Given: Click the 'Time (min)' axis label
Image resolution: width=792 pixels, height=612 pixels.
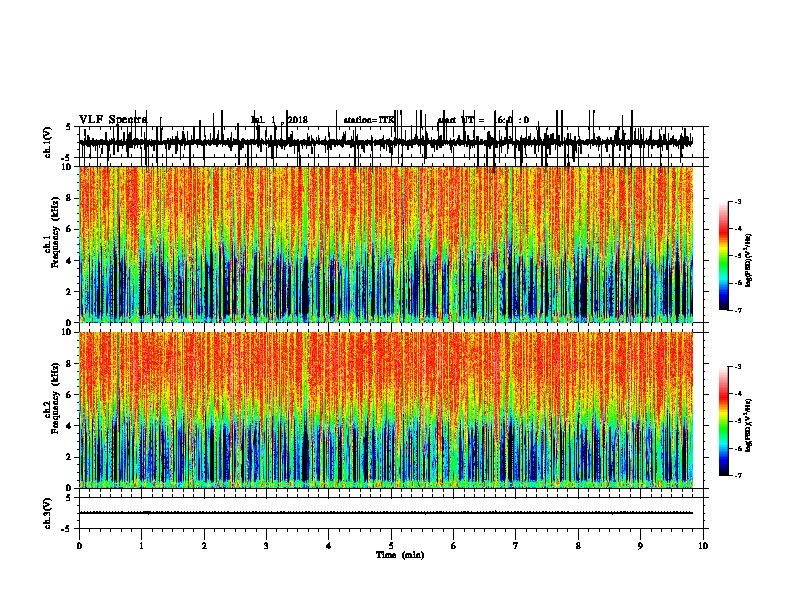Looking at the screenshot, I should pos(400,555).
